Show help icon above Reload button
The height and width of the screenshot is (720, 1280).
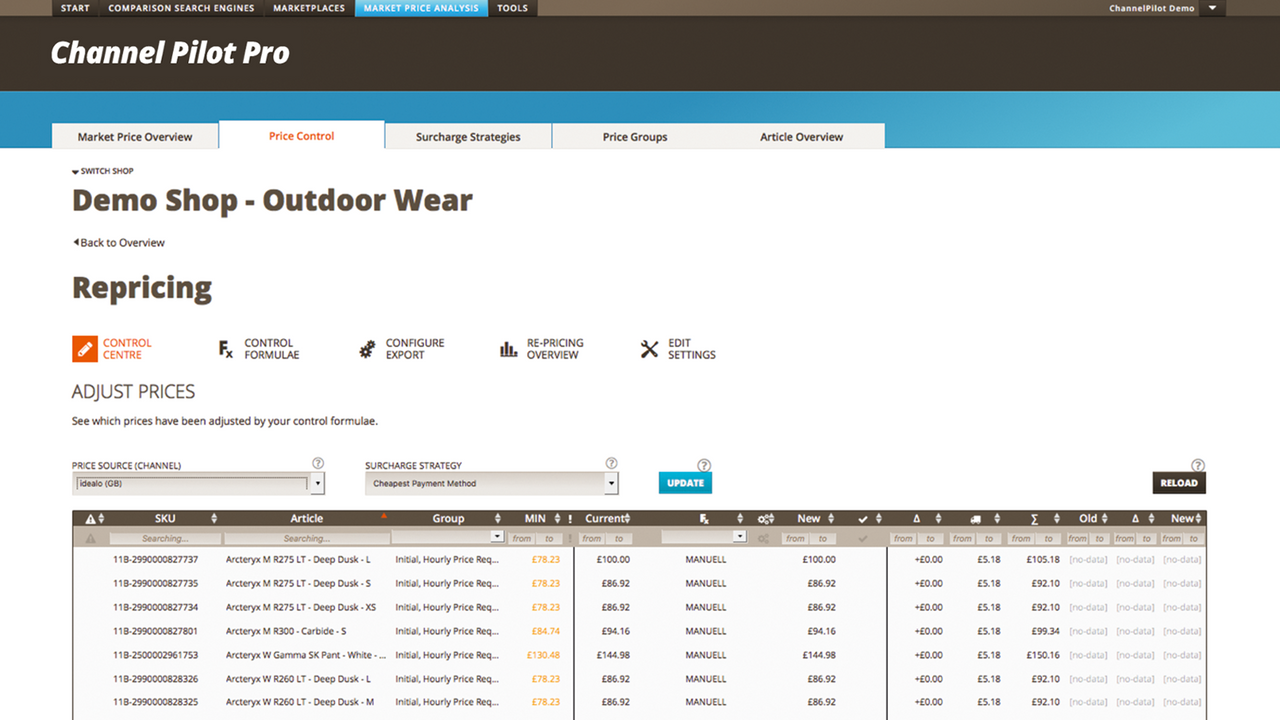click(1198, 465)
